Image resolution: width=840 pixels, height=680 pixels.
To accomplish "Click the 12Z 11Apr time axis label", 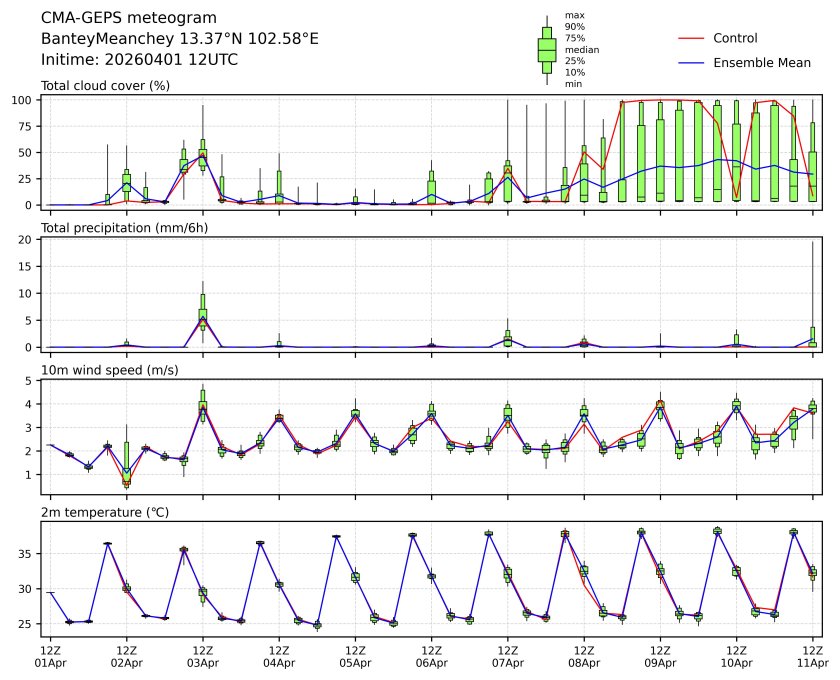I will (812, 656).
